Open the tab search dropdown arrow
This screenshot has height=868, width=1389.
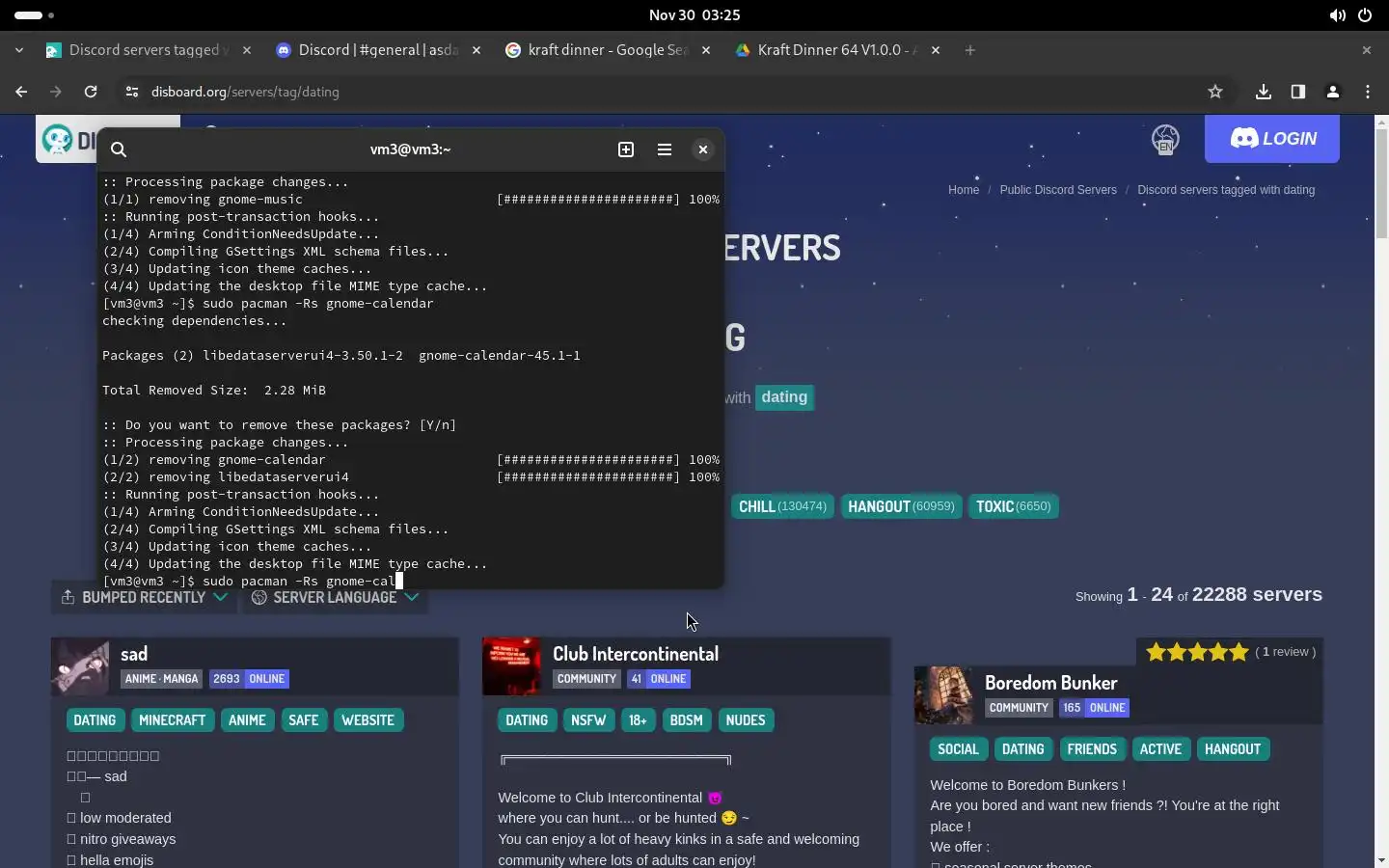(x=19, y=50)
